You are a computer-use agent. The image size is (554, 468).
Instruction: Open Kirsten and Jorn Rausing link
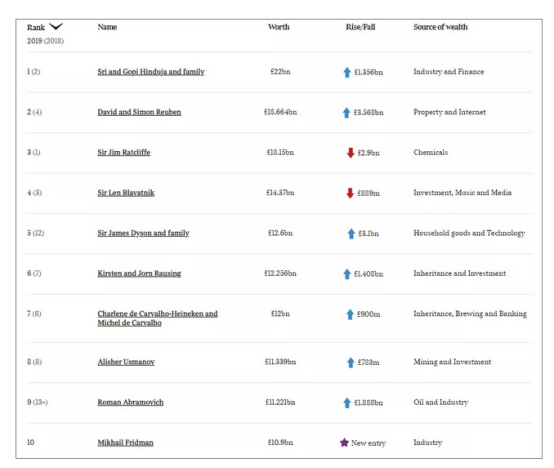[x=139, y=273]
